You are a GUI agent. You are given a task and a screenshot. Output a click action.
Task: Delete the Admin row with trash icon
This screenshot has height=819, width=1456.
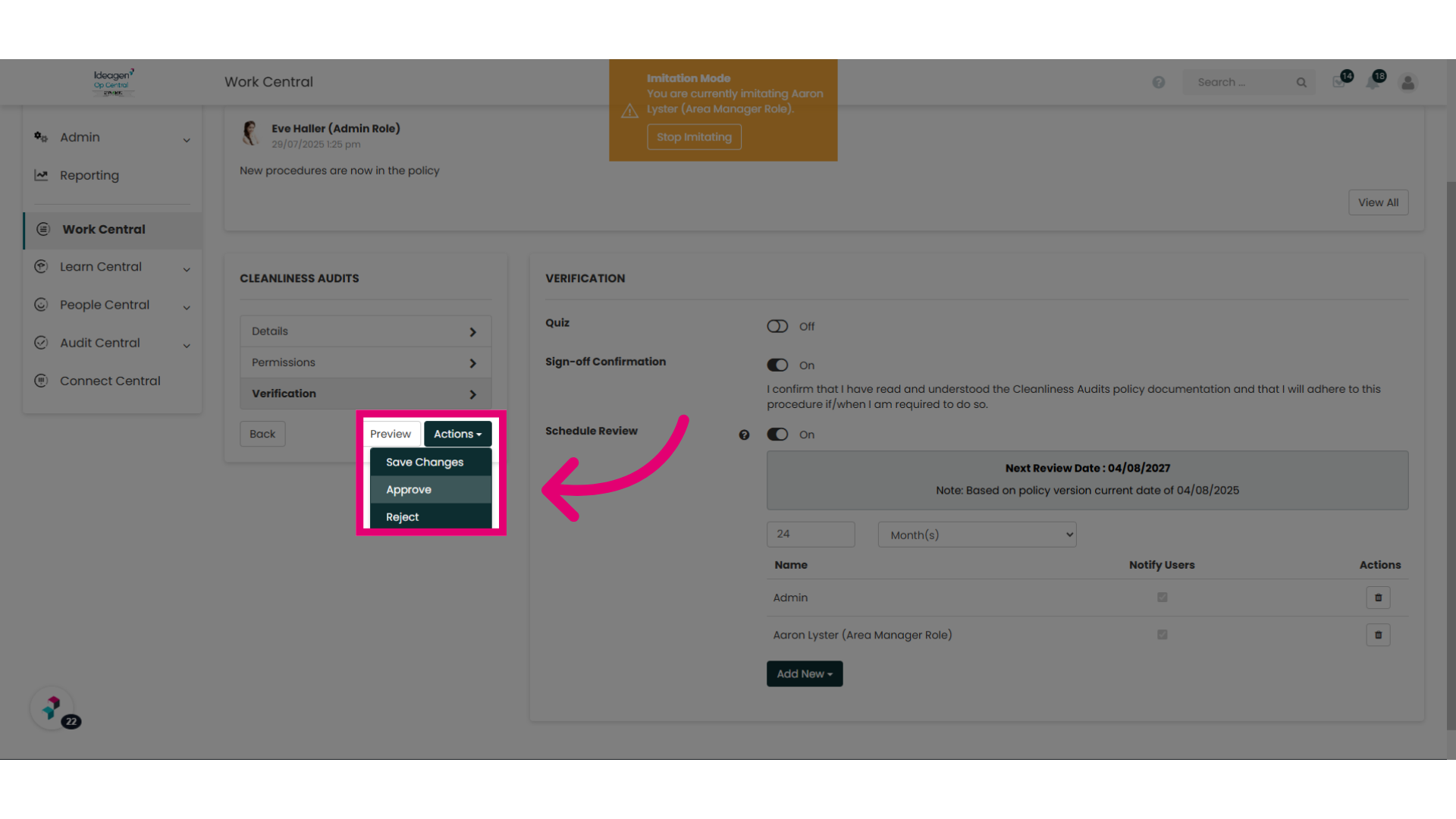coord(1378,598)
